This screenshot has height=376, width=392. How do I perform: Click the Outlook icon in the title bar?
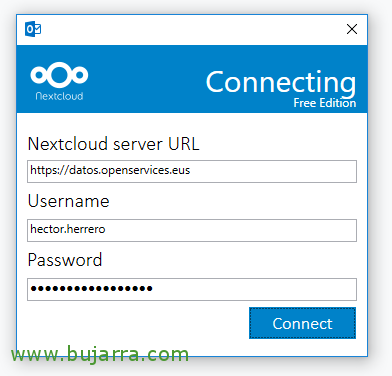click(x=33, y=29)
